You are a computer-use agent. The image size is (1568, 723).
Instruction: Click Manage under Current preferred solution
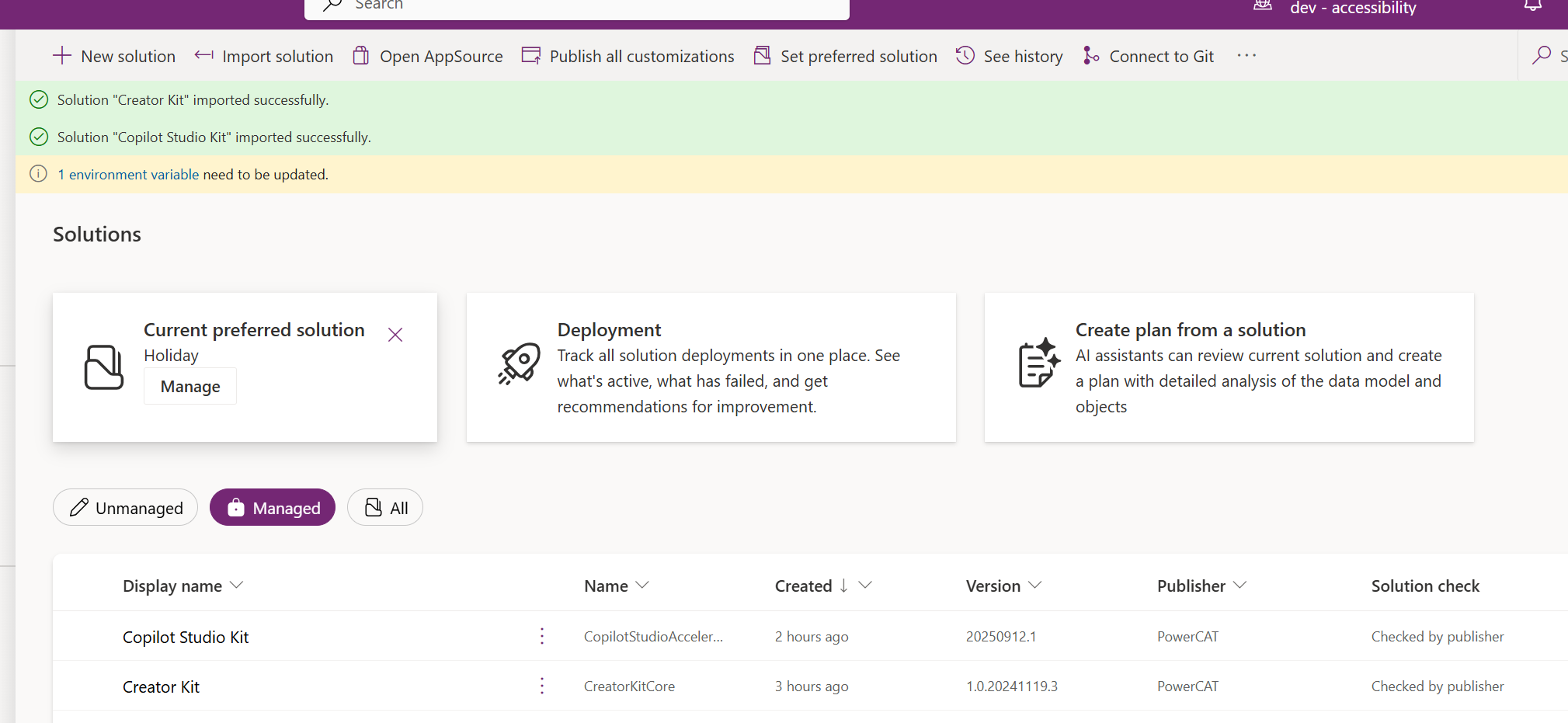(x=189, y=386)
